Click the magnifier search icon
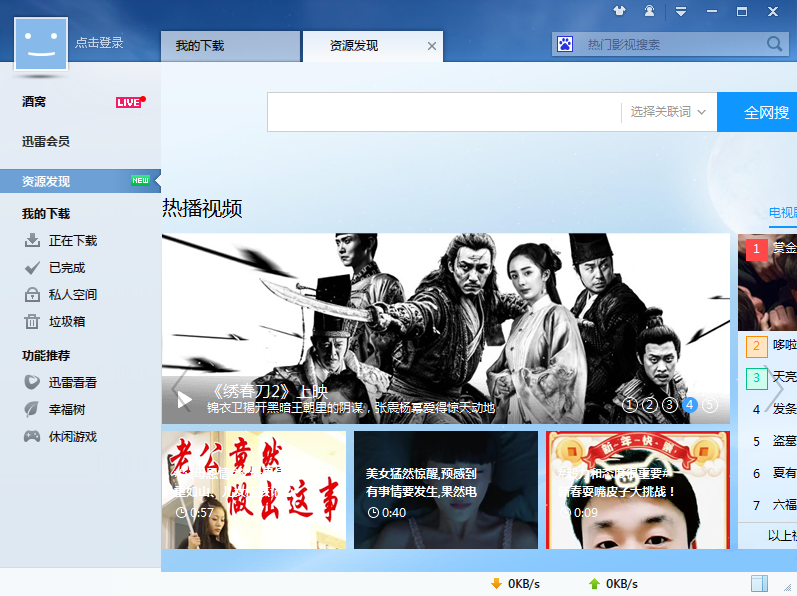This screenshot has height=596, width=797. click(x=774, y=44)
